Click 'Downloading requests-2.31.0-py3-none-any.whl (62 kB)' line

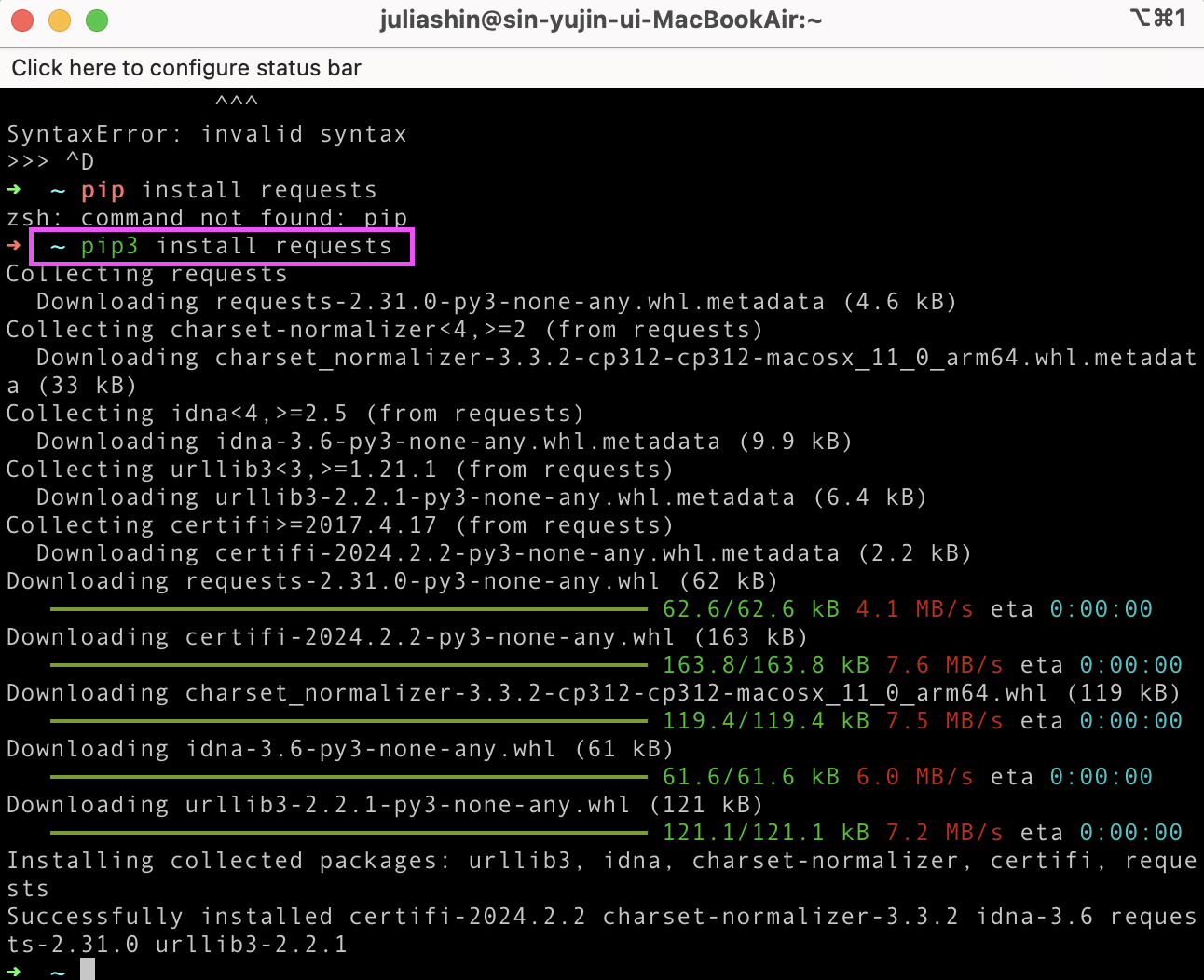pyautogui.click(x=392, y=581)
